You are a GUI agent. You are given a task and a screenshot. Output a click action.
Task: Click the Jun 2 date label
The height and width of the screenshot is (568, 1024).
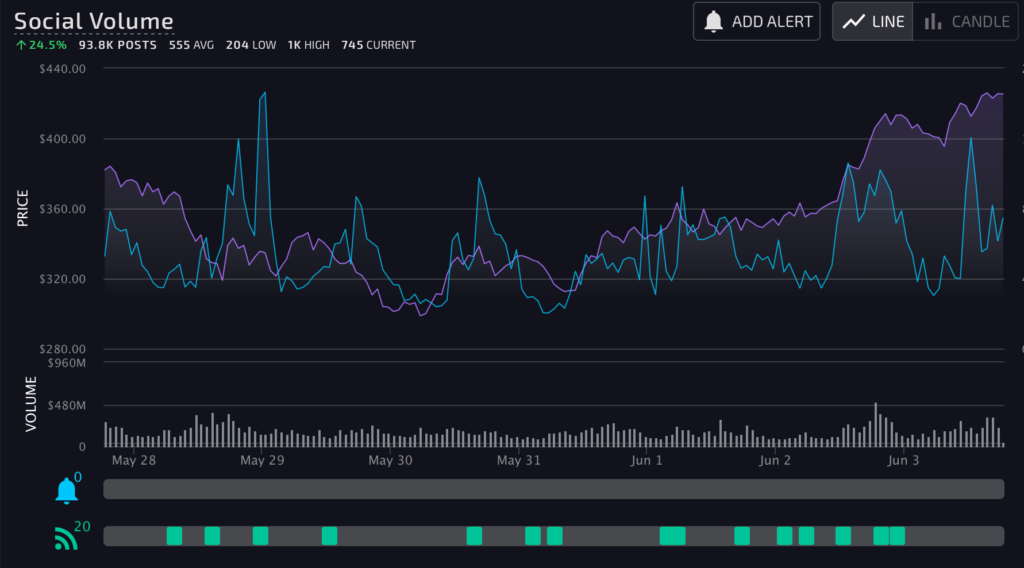tap(775, 461)
